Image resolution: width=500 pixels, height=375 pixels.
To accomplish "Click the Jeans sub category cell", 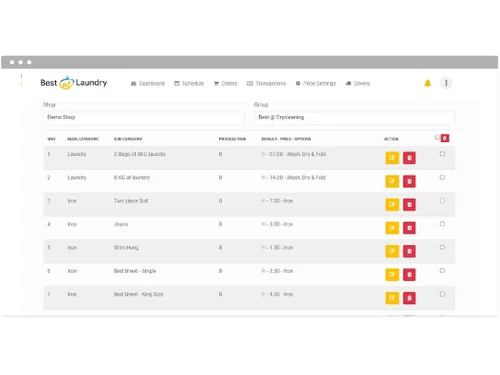I will pos(121,224).
